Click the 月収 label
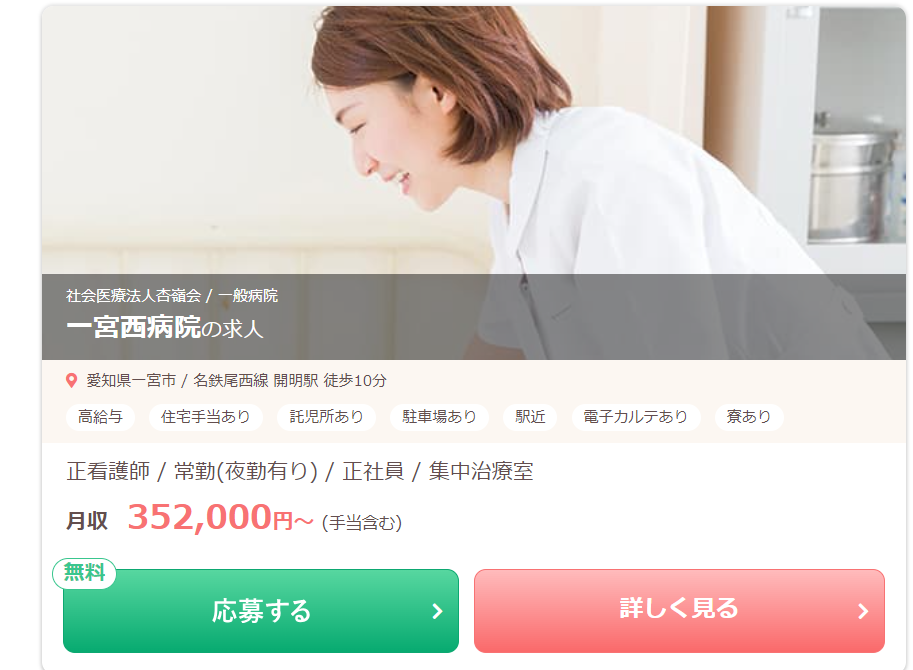The width and height of the screenshot is (913, 670). tap(87, 520)
